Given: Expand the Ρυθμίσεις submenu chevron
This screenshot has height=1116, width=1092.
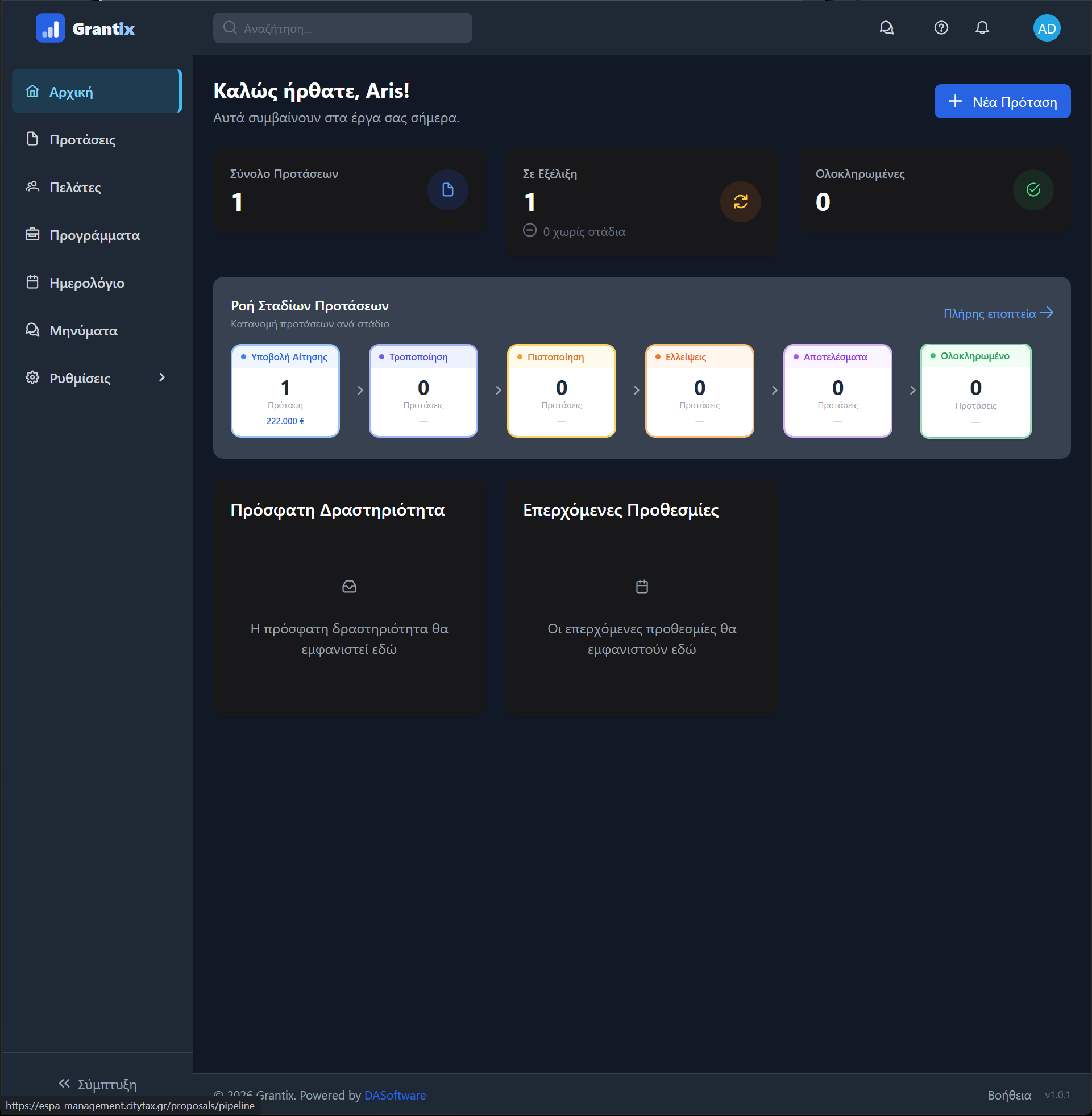Looking at the screenshot, I should point(162,377).
